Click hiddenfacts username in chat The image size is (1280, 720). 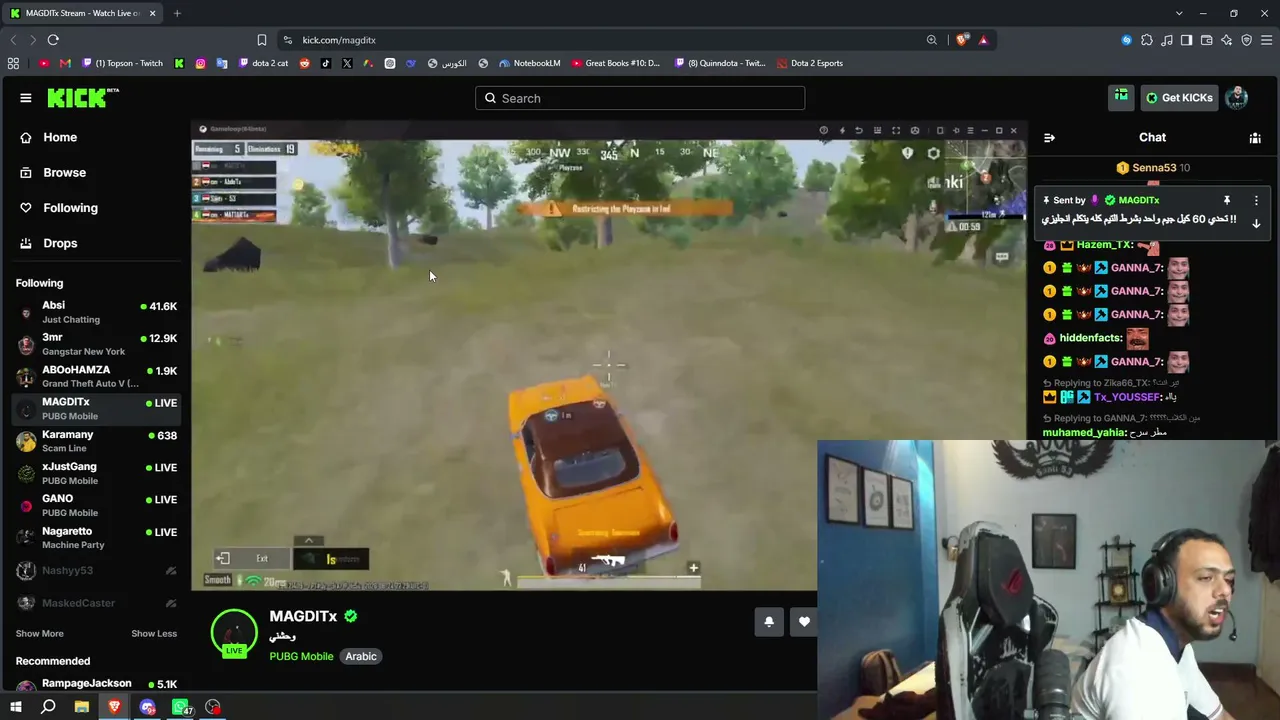pyautogui.click(x=1090, y=338)
